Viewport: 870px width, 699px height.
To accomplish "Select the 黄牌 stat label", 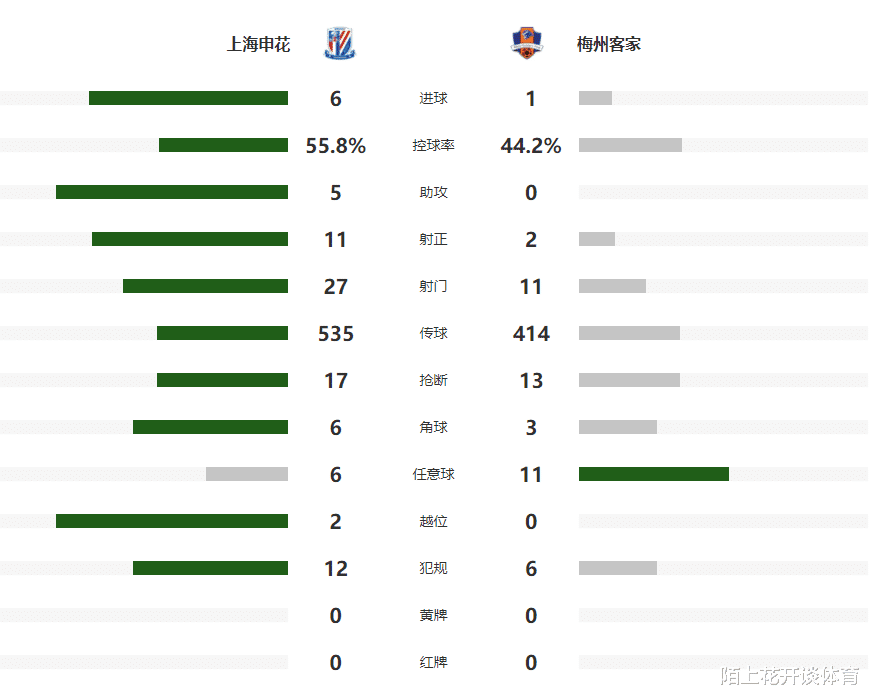I will pyautogui.click(x=433, y=615).
